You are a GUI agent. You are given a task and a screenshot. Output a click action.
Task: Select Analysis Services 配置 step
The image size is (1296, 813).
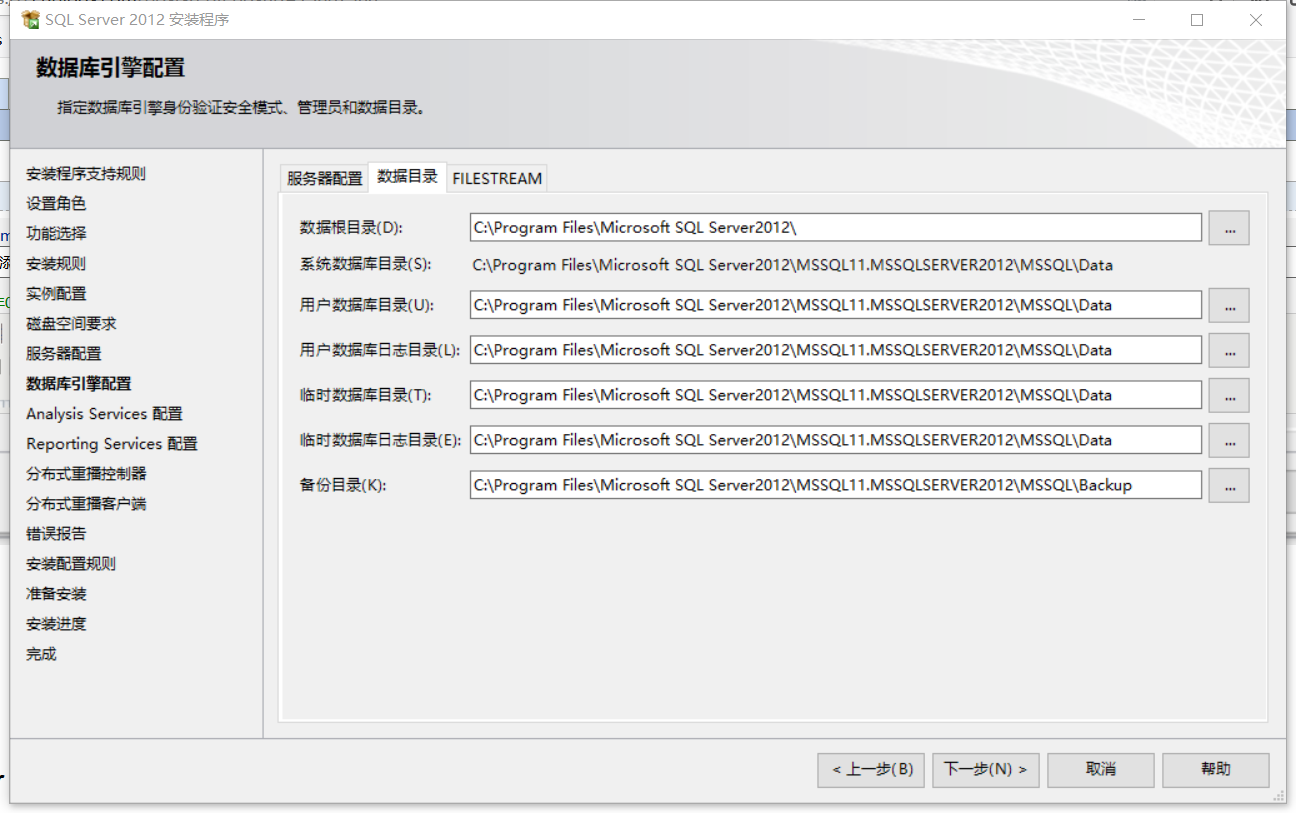click(104, 414)
